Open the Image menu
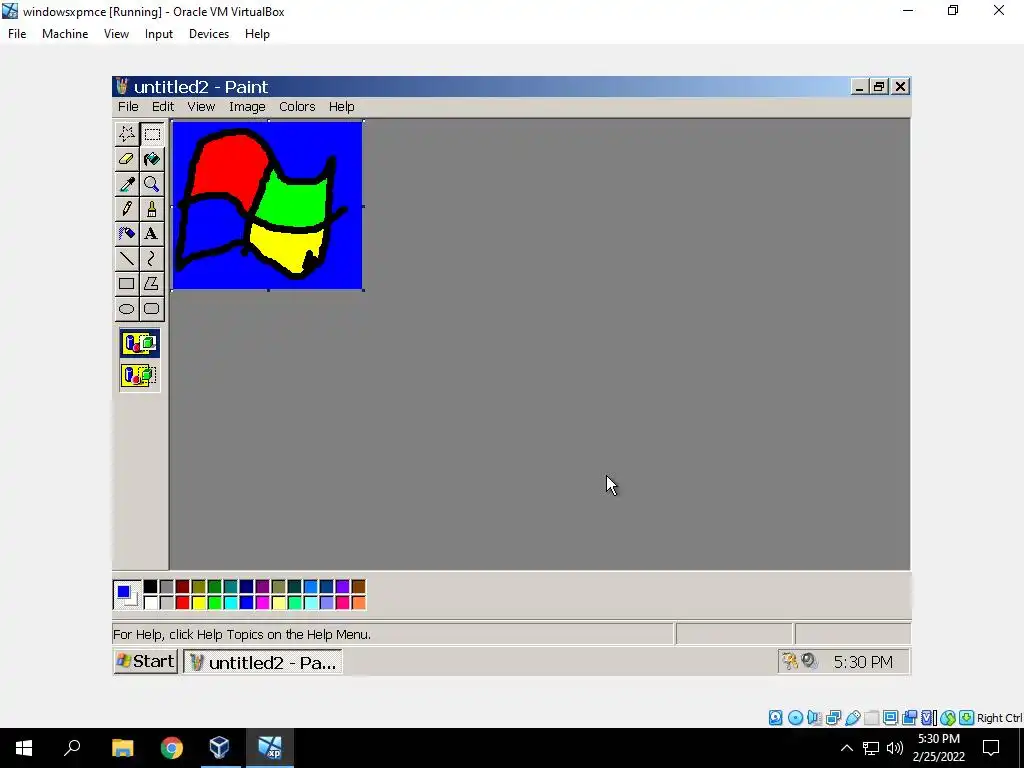 [x=247, y=106]
